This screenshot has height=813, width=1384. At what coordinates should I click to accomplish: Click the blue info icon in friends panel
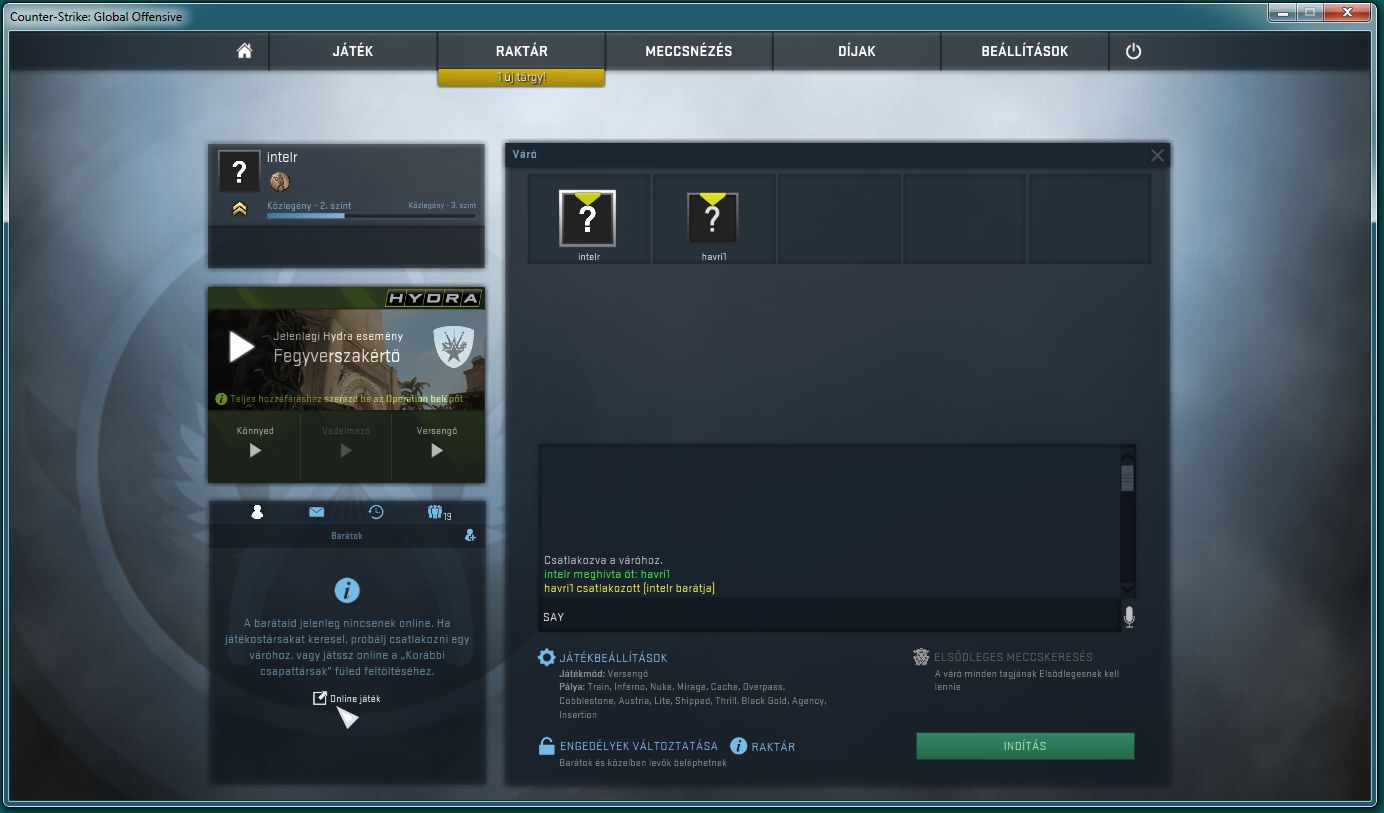pyautogui.click(x=347, y=590)
